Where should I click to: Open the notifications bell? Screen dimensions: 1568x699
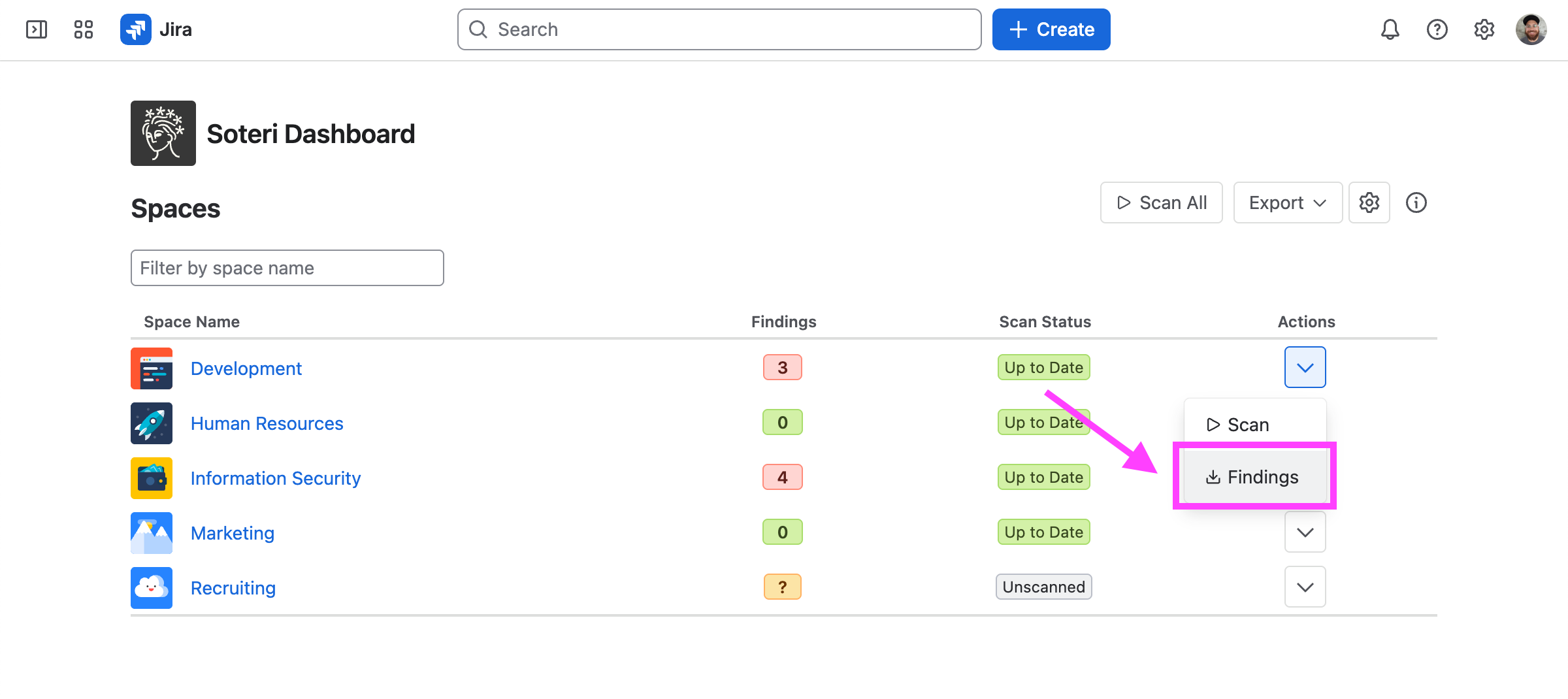click(x=1390, y=29)
